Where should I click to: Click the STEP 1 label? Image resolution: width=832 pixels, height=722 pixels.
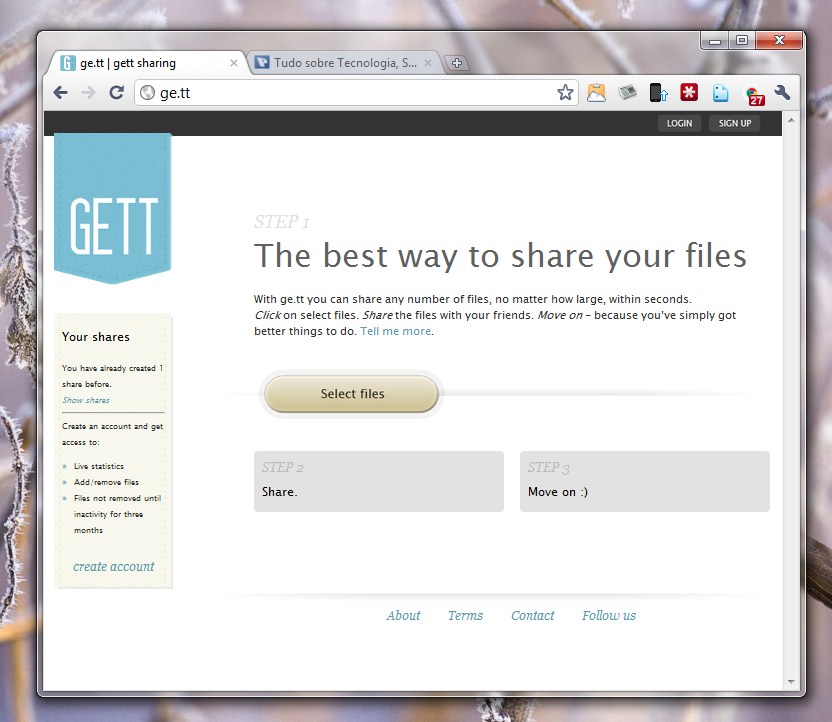coord(281,222)
